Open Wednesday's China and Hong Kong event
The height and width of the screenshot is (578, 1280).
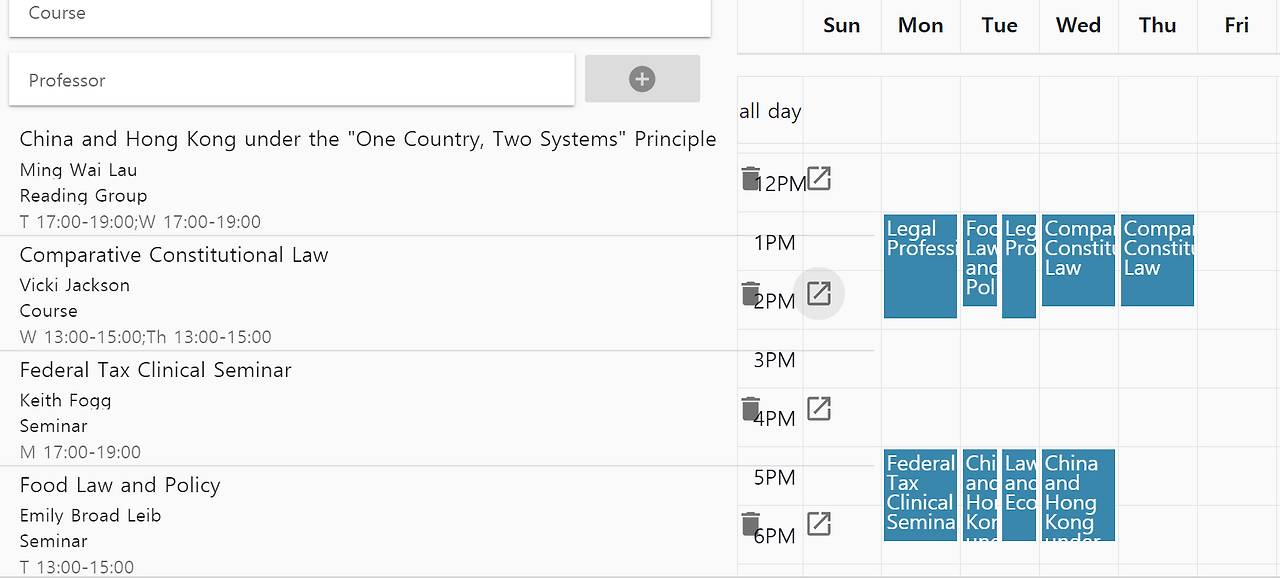[x=1078, y=494]
